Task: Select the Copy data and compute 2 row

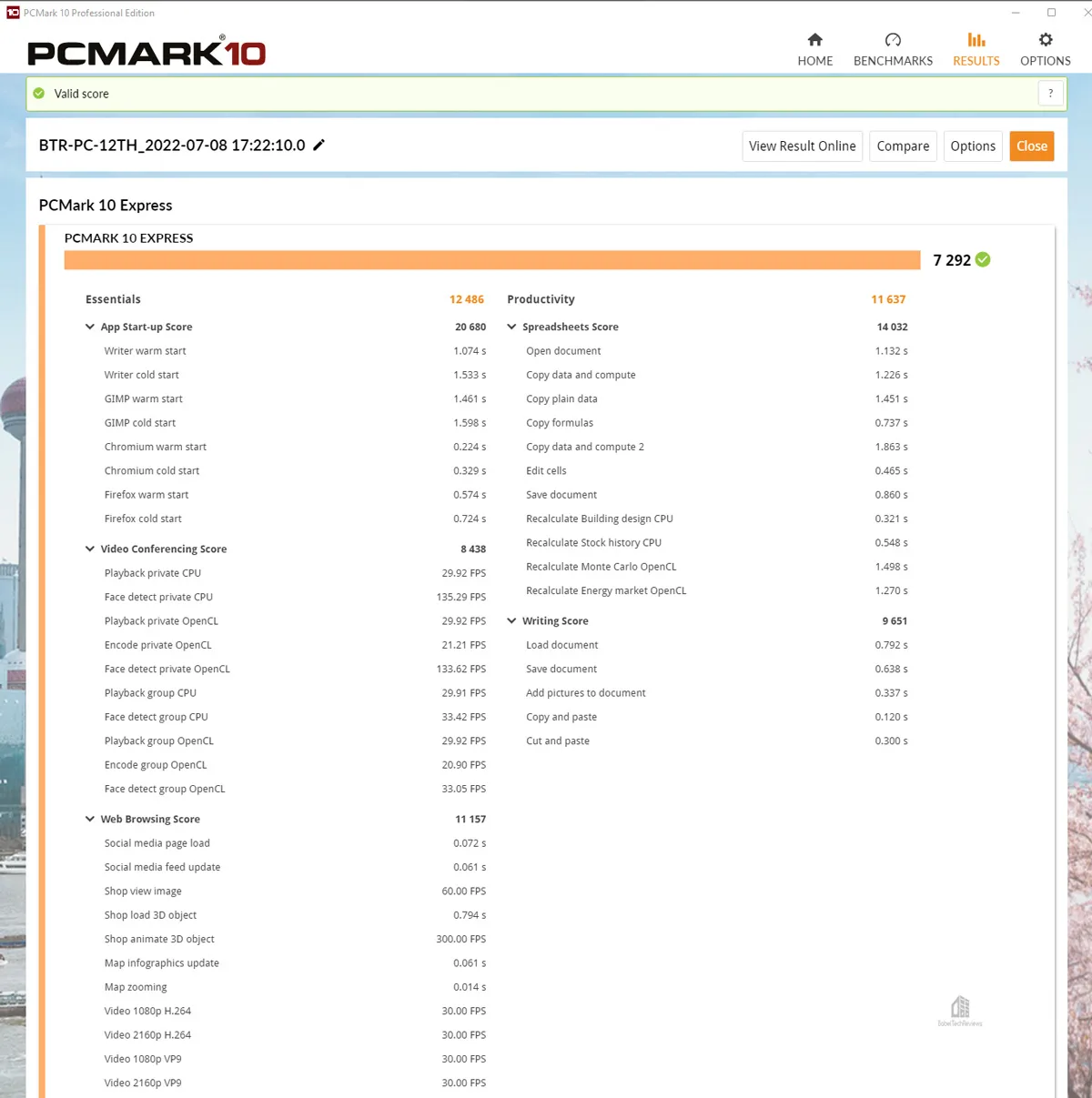Action: pyautogui.click(x=717, y=447)
